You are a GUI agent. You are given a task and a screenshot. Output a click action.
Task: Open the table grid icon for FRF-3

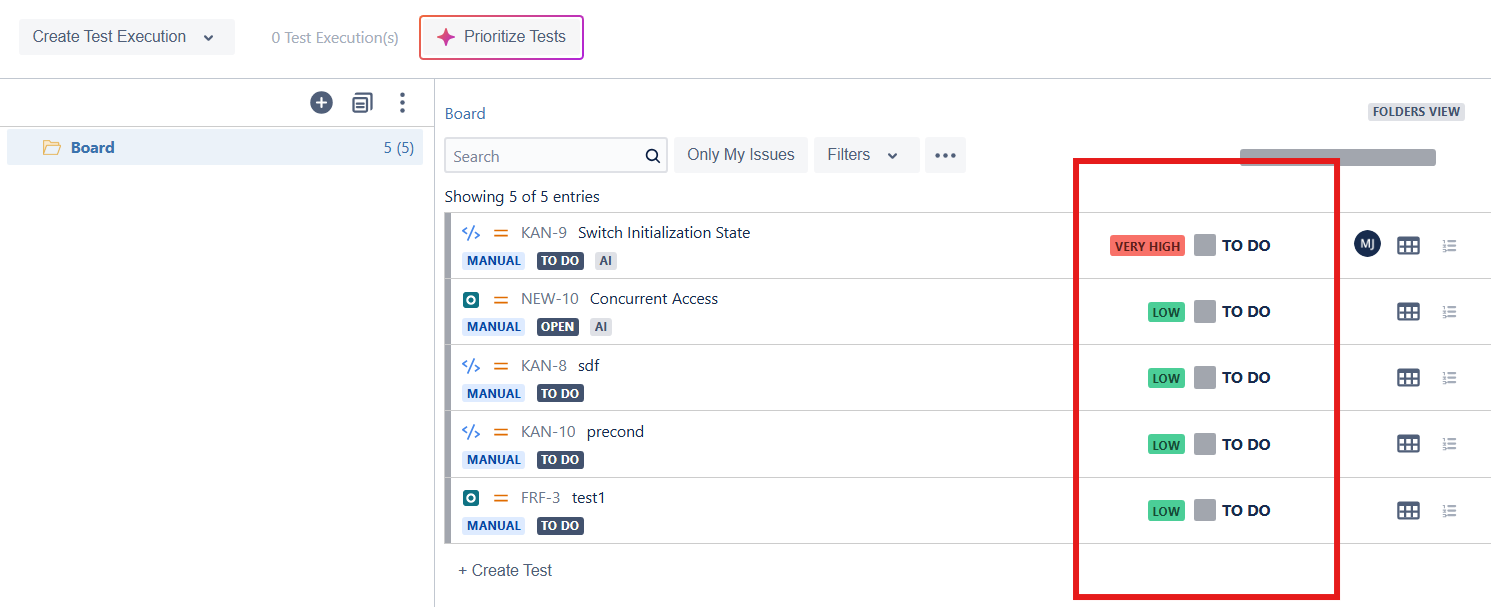(x=1408, y=511)
